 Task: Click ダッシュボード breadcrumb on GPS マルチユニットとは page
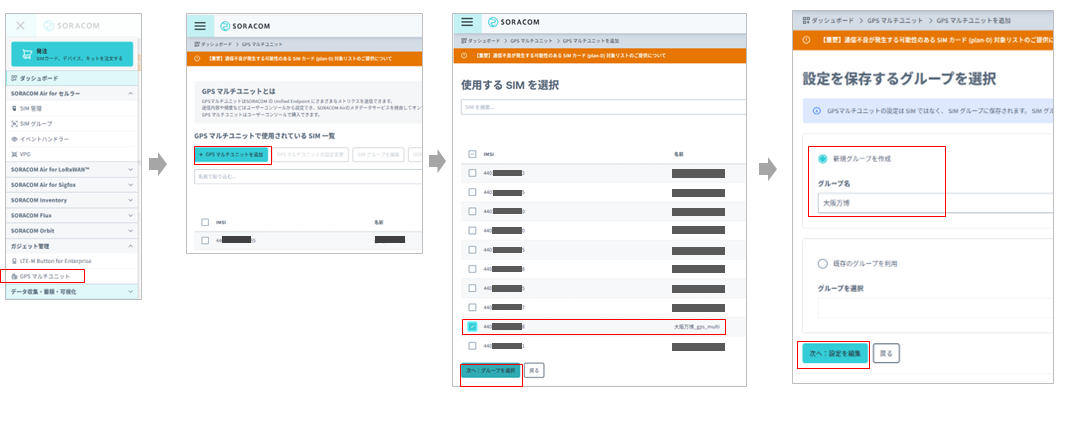coord(214,44)
